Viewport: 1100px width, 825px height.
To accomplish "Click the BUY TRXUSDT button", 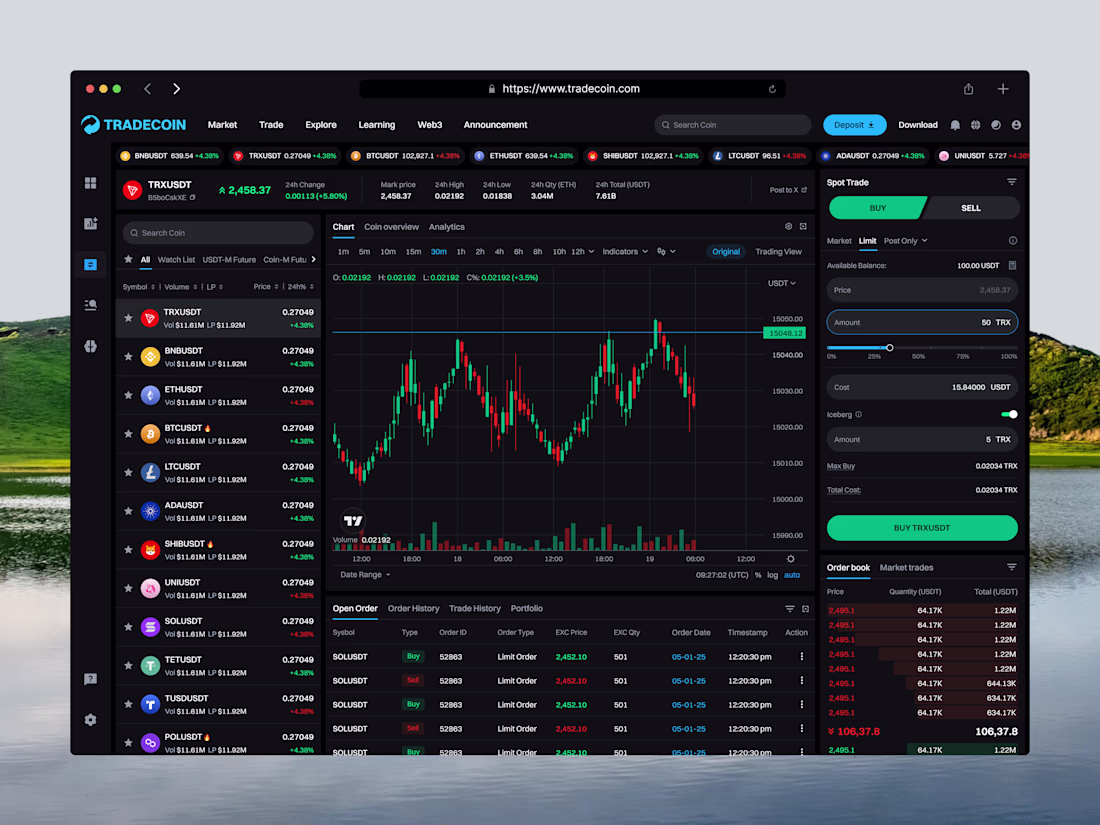I will point(922,528).
